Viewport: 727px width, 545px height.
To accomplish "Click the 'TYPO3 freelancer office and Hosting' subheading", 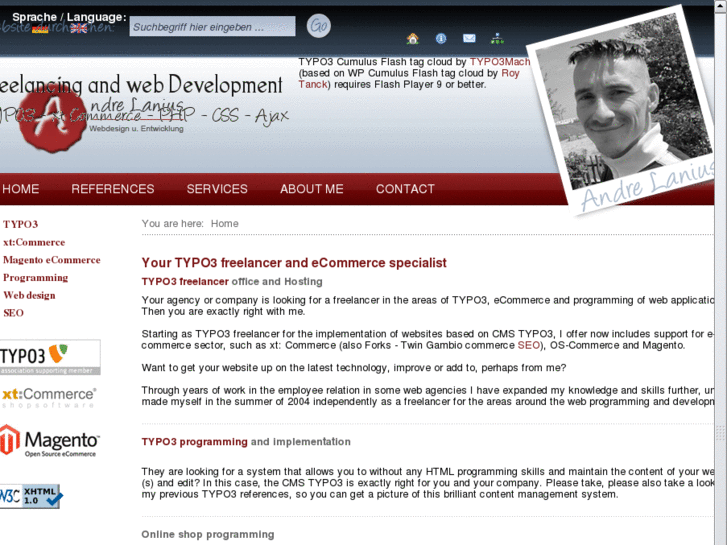I will click(x=232, y=282).
